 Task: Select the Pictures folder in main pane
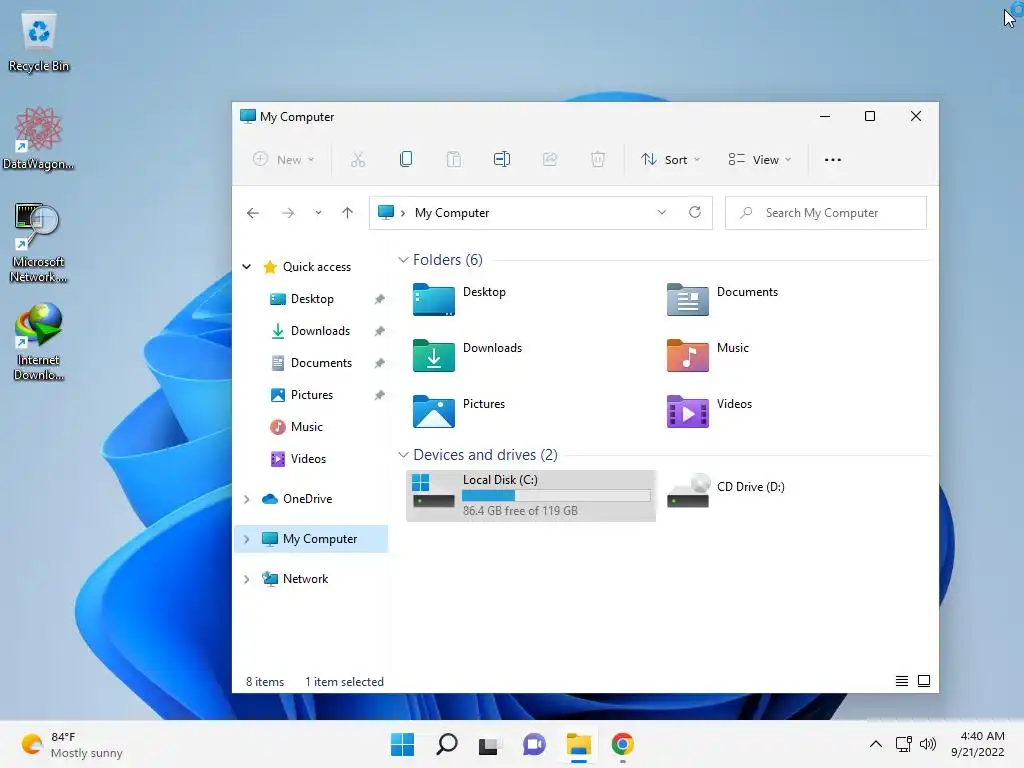coord(459,411)
